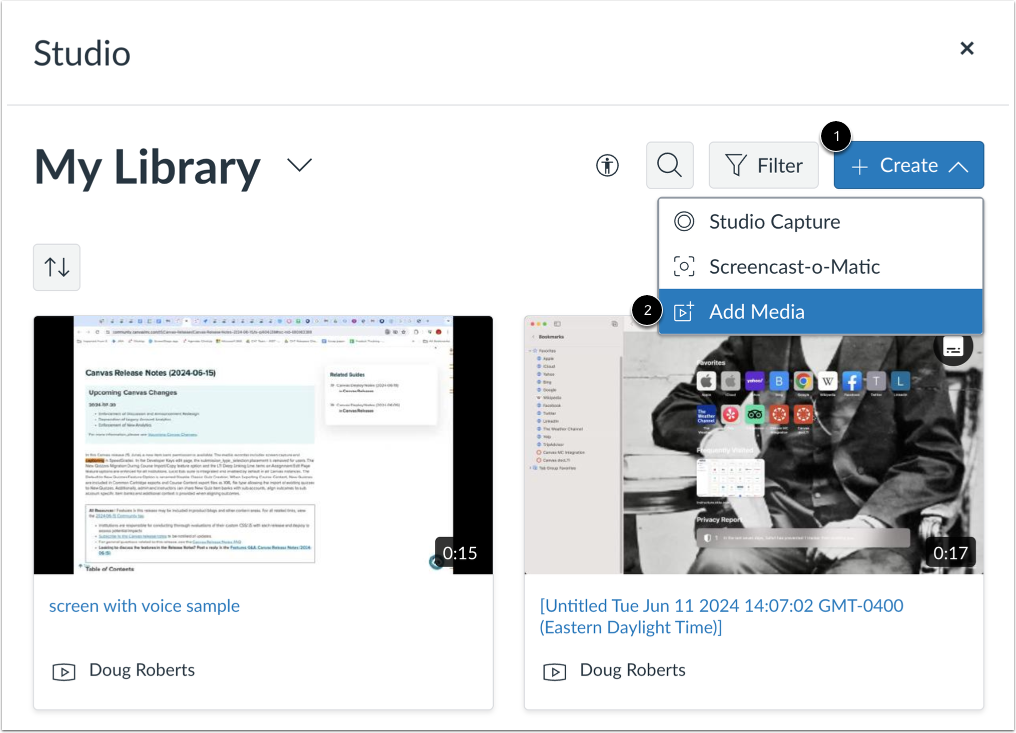Open the My Library dropdown

pos(298,165)
